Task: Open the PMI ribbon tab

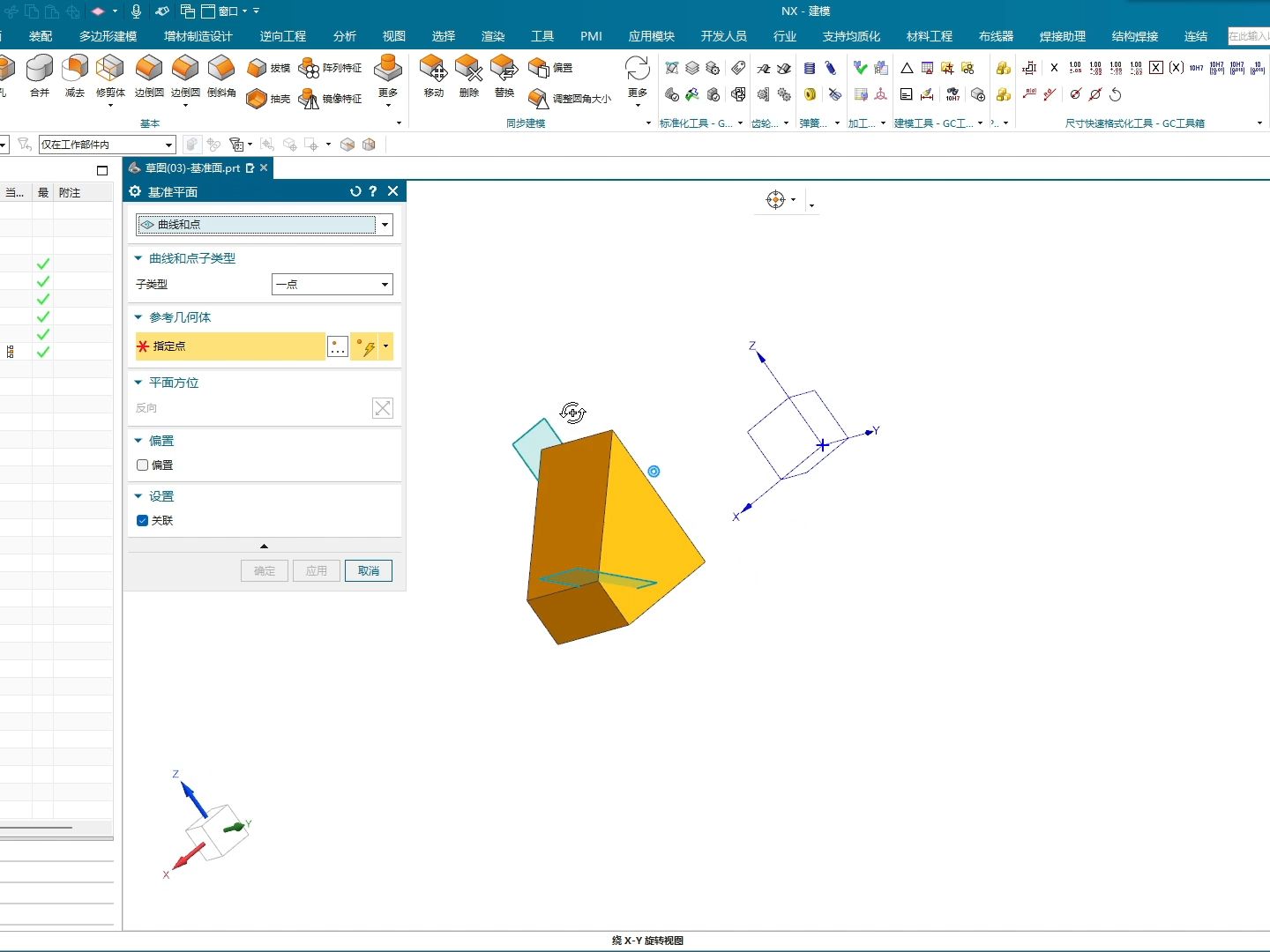Action: pyautogui.click(x=591, y=36)
